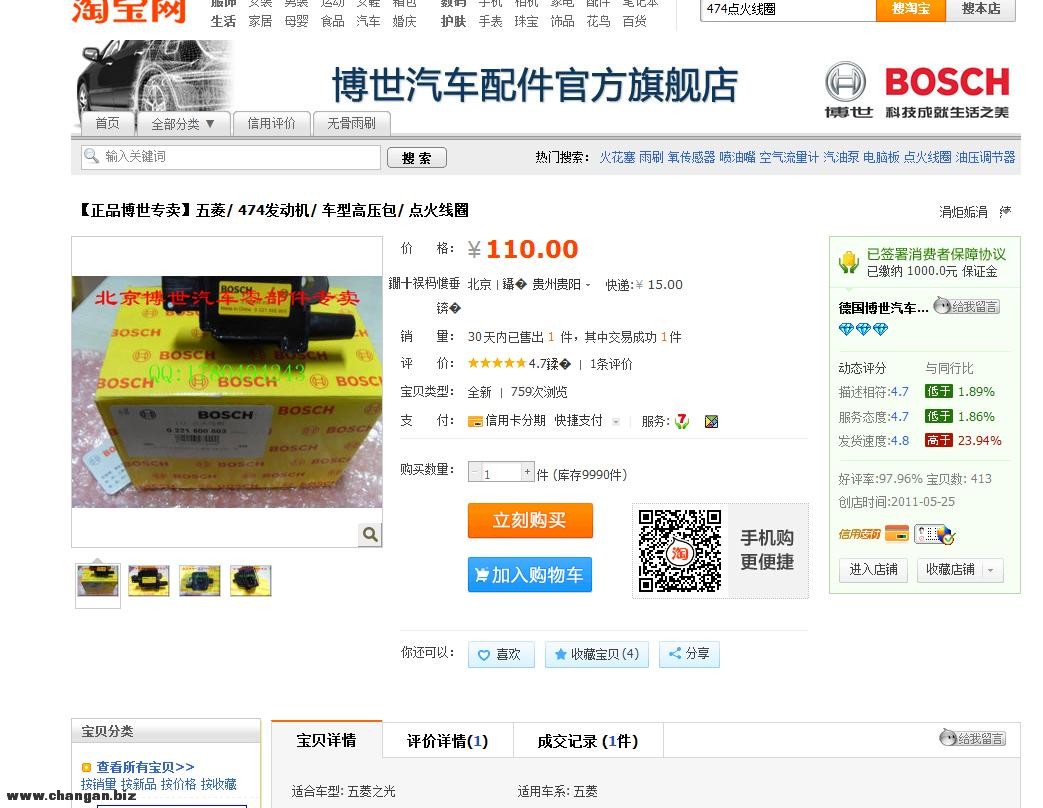Open the 火花塞 hot search link
1043x808 pixels.
pos(617,157)
